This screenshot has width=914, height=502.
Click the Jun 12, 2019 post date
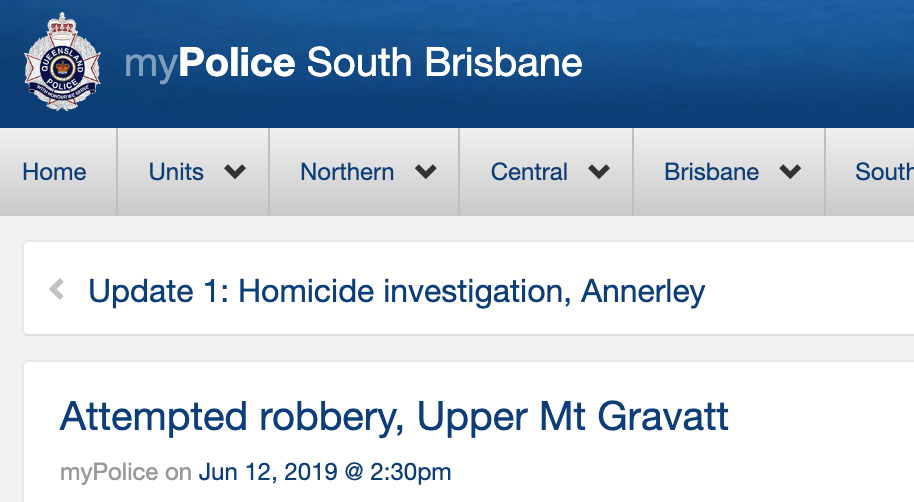click(267, 472)
